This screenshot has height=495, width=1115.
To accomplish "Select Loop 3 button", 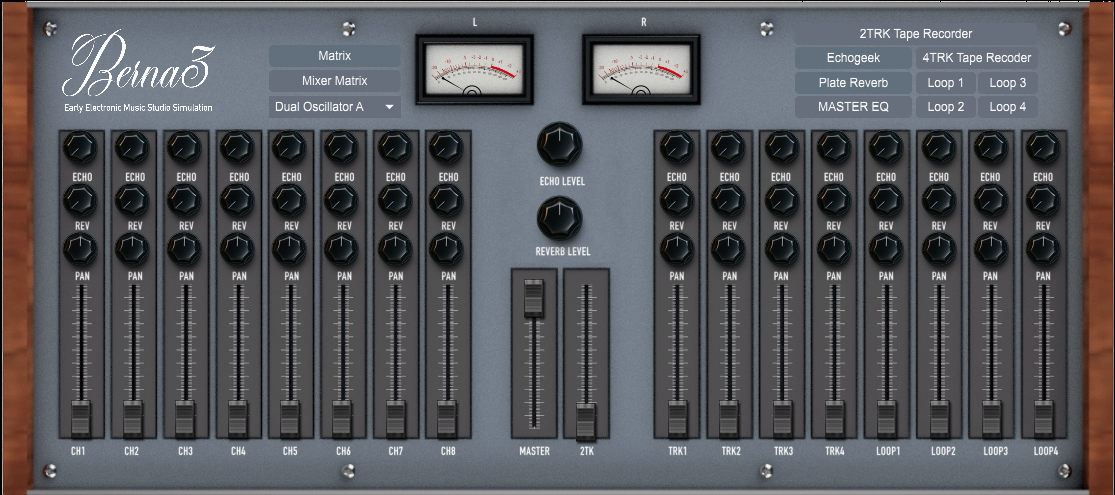I will (x=1008, y=82).
